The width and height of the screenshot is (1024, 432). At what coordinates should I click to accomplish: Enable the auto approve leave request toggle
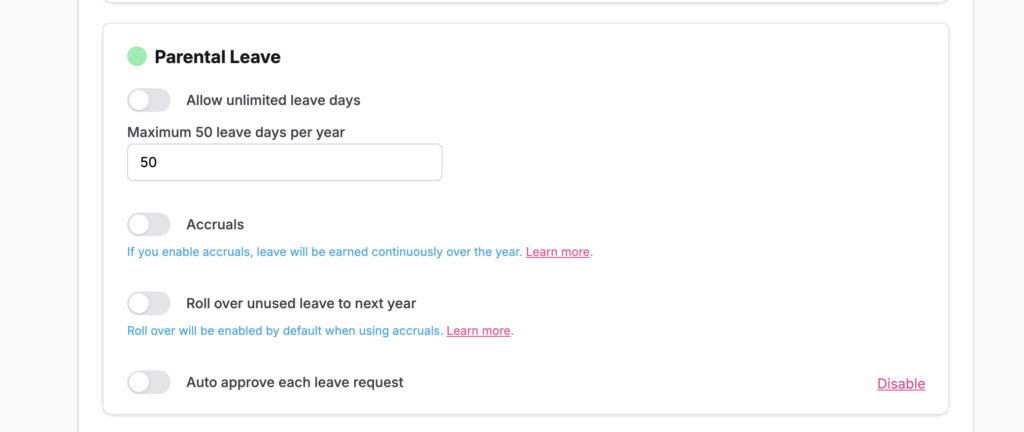[x=149, y=382]
